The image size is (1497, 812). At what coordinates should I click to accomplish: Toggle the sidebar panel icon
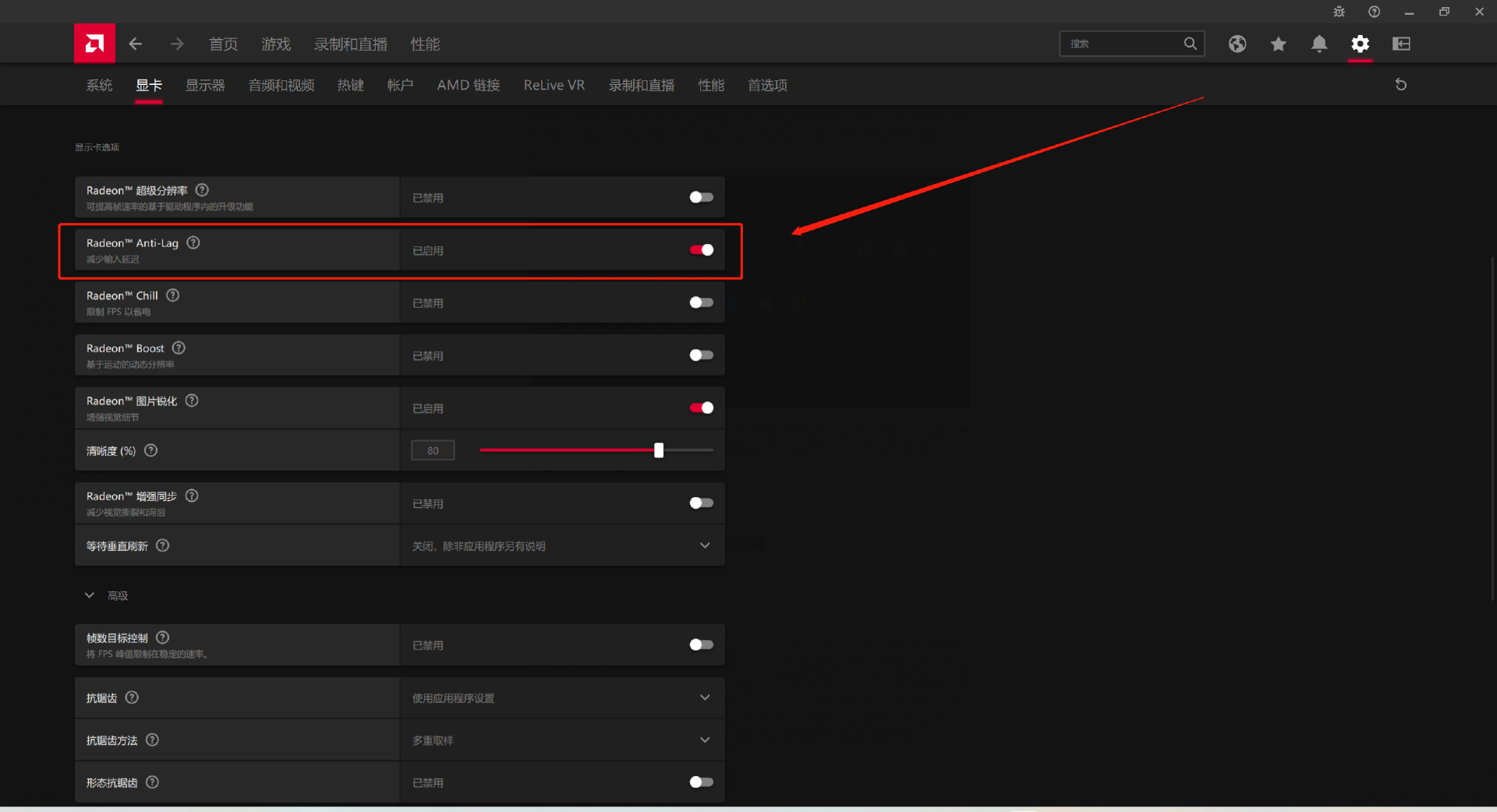click(x=1402, y=44)
